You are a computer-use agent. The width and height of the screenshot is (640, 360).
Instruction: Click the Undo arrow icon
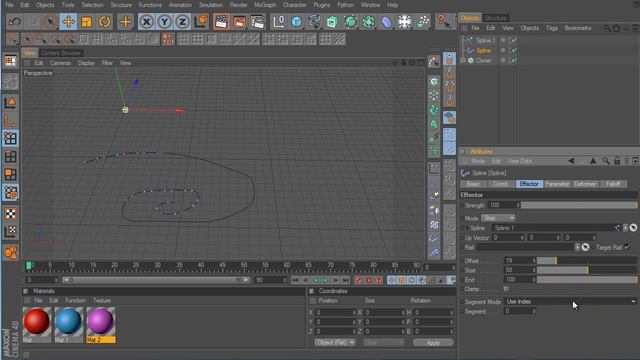pyautogui.click(x=15, y=22)
